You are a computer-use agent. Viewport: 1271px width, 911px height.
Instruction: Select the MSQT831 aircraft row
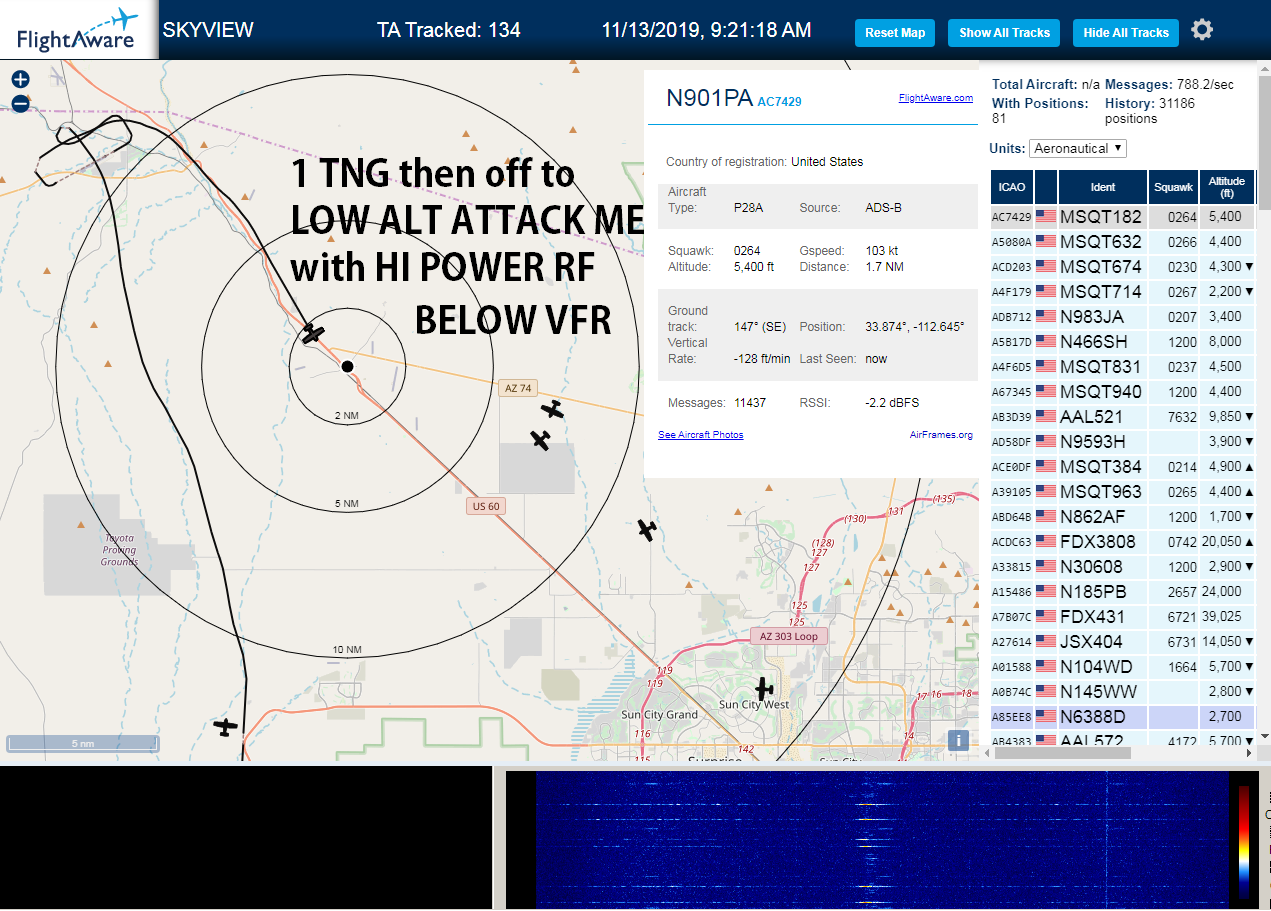[1123, 366]
